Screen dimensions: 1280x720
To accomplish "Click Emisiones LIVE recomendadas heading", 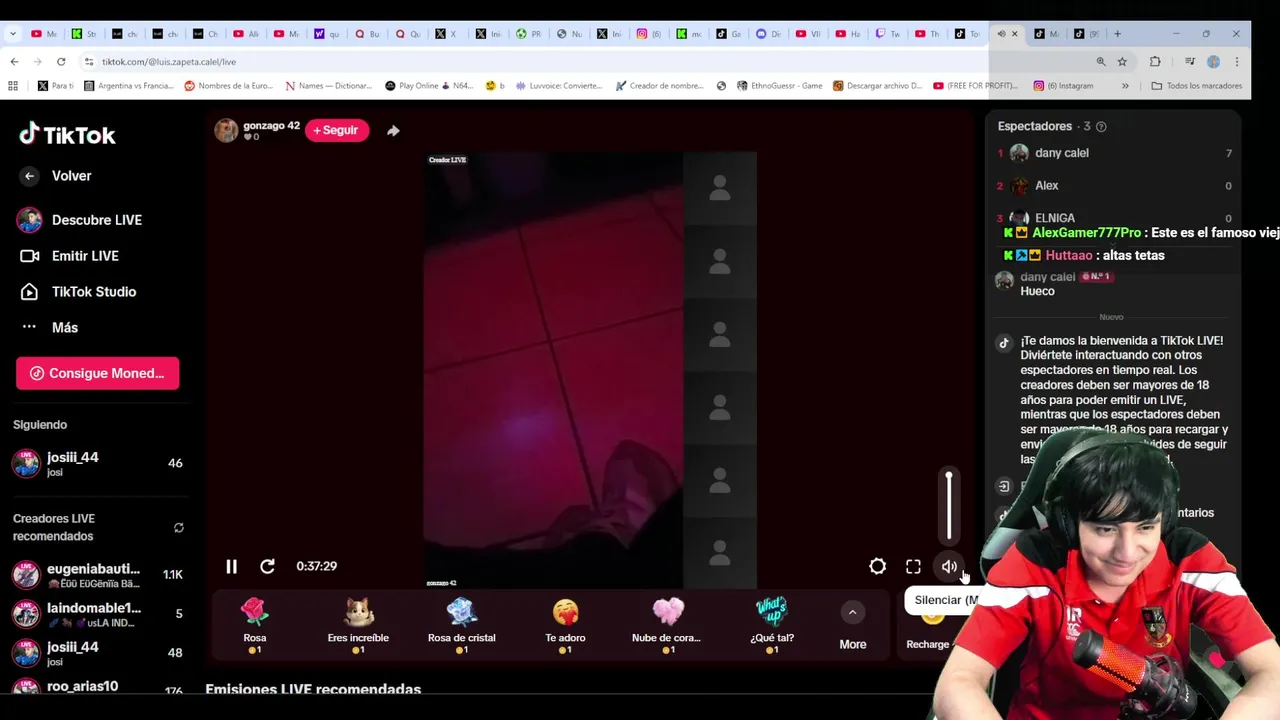I will (313, 689).
